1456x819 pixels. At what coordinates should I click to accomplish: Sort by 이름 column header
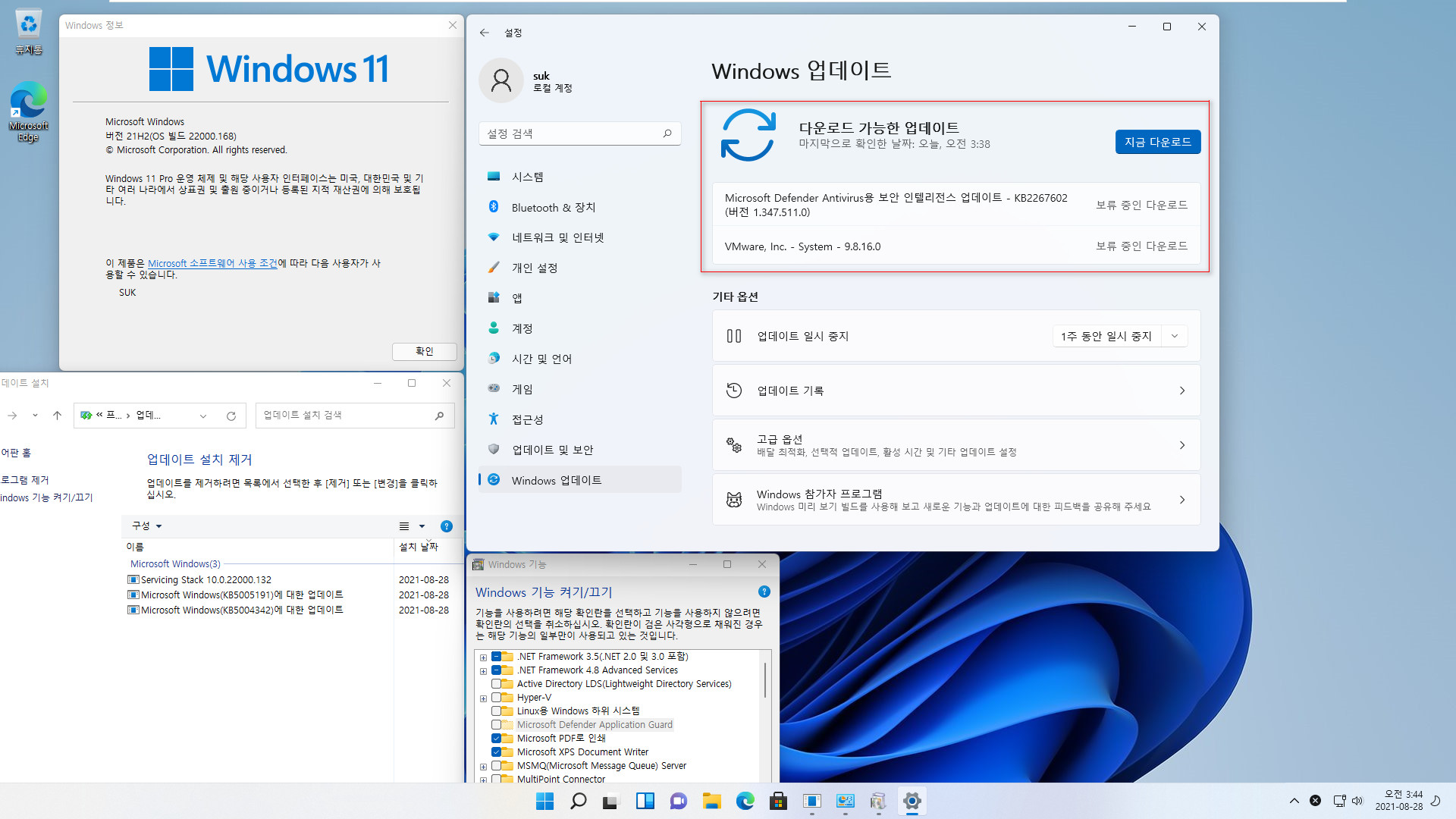coord(258,547)
